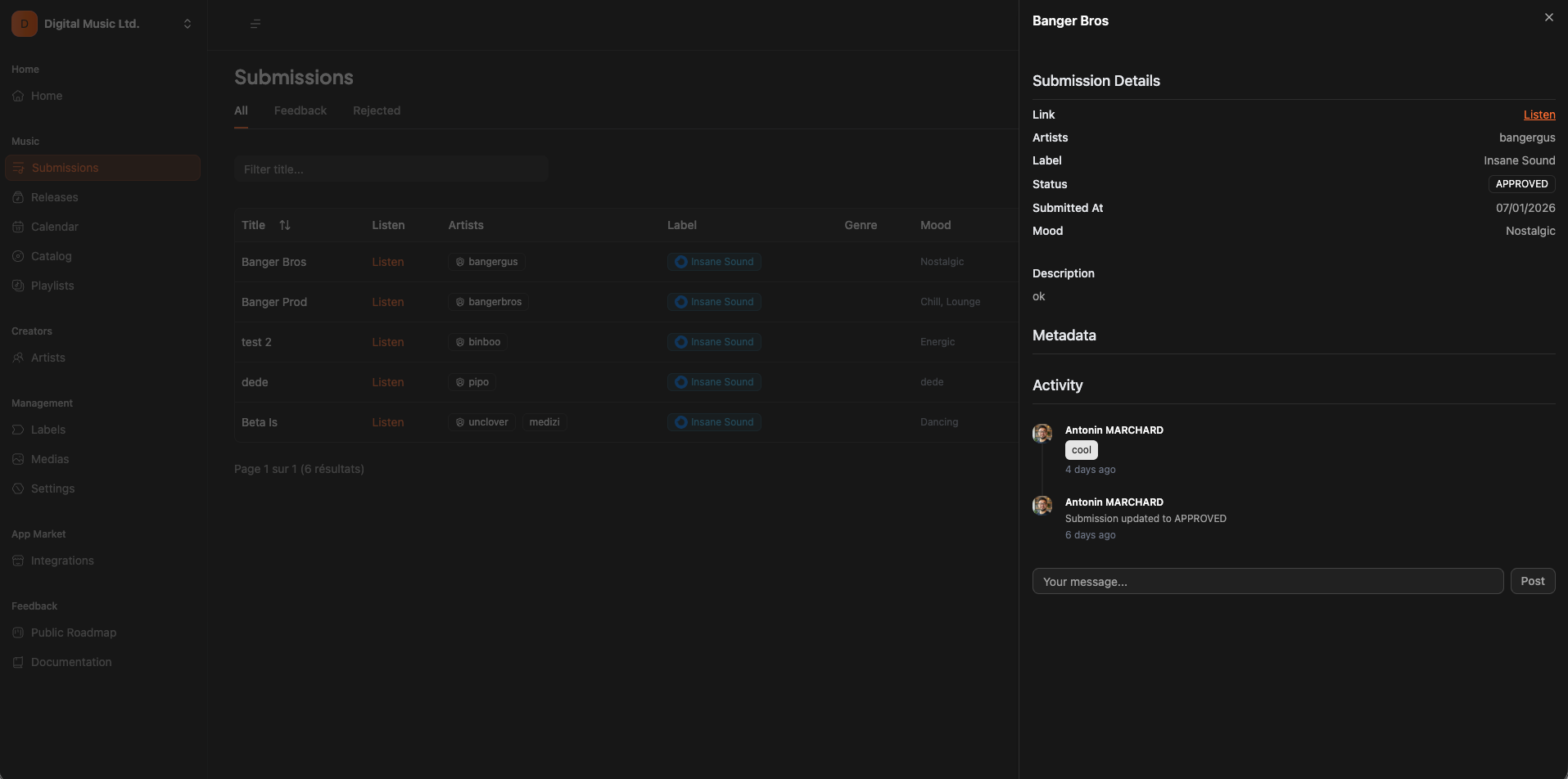Click the Nostalgic mood value in details
The image size is (1568, 779).
(x=1530, y=231)
